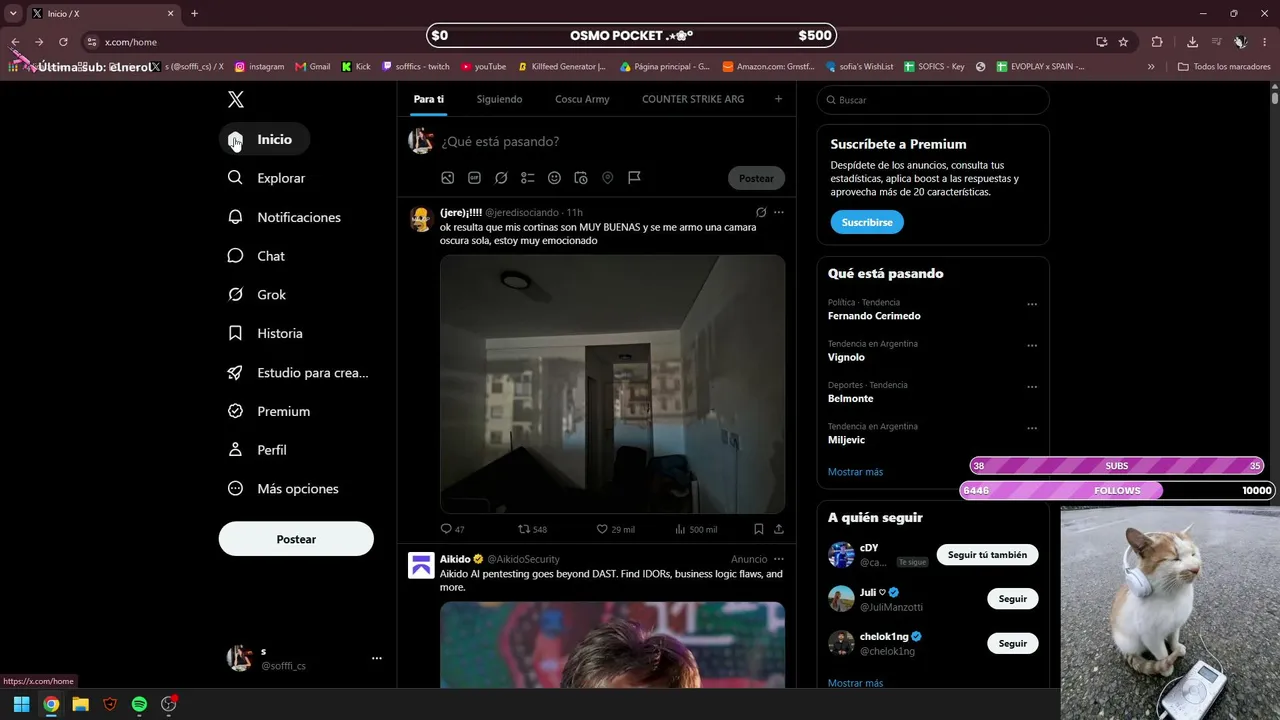
Task: Switch to the COUNTER STRIKE ARG tab
Action: [x=693, y=99]
